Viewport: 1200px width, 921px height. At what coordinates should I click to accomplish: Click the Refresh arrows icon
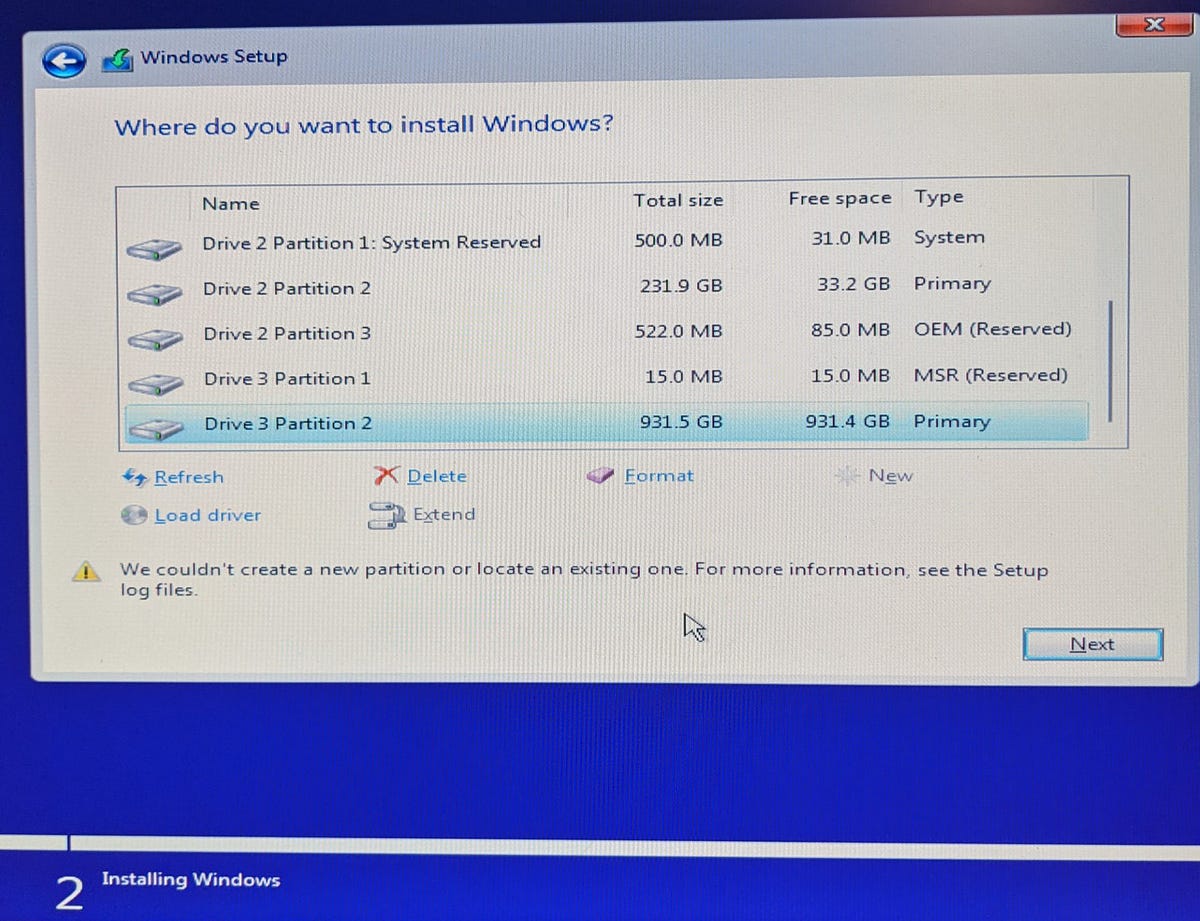coord(135,477)
